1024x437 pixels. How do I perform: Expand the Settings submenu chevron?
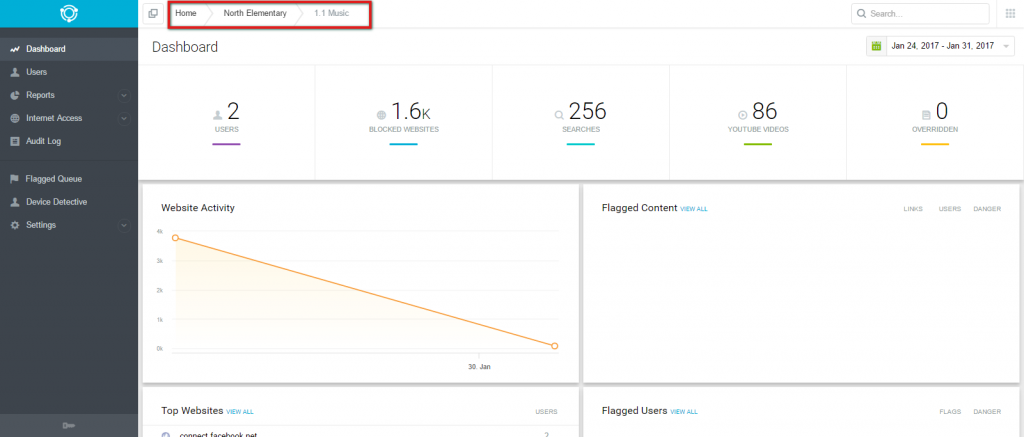click(124, 225)
